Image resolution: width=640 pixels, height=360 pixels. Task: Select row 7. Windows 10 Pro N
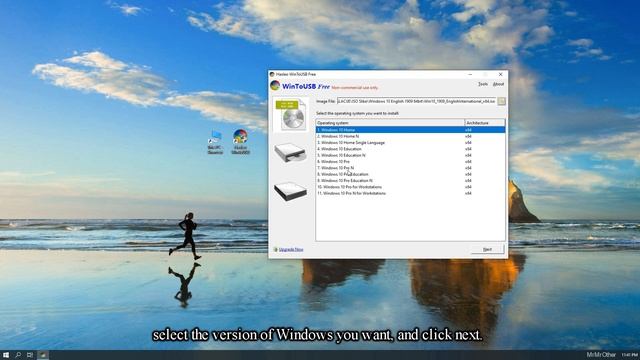410,168
